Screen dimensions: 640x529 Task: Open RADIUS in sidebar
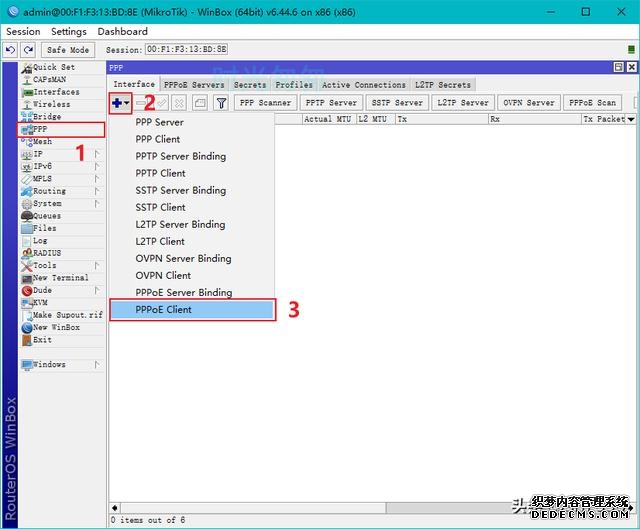62,253
